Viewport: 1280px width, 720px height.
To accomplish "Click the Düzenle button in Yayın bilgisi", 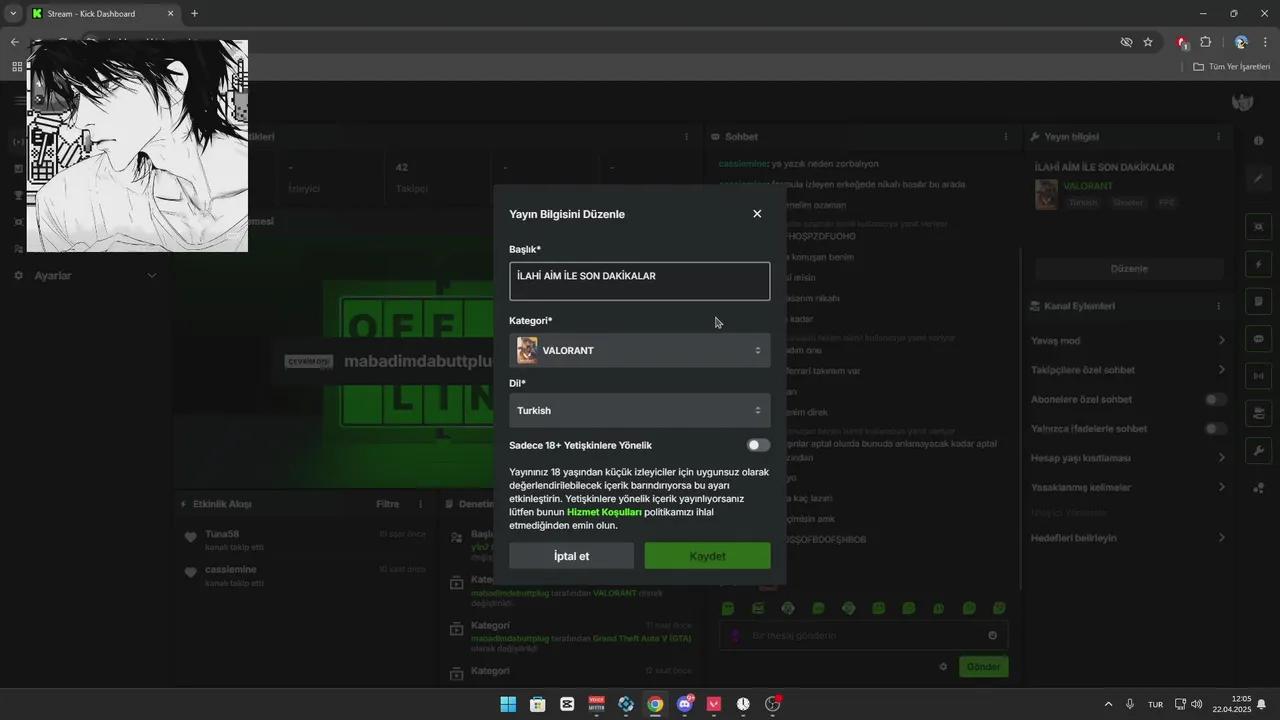I will [1129, 269].
